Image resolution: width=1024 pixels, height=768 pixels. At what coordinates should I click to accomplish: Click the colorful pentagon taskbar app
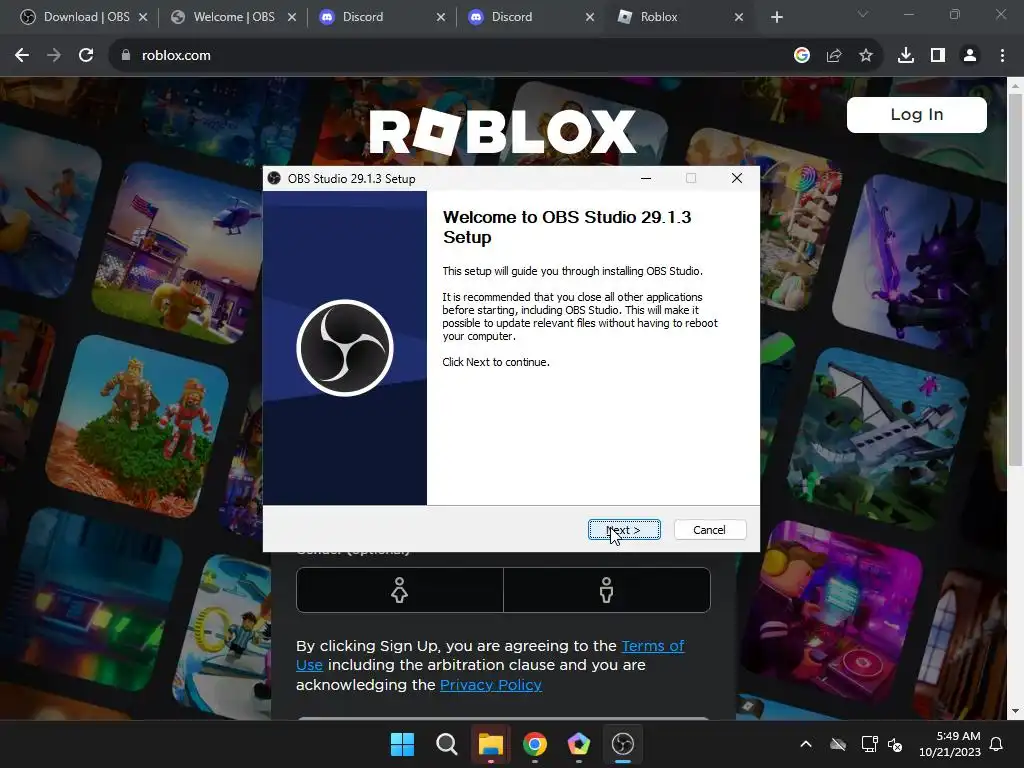pos(579,744)
